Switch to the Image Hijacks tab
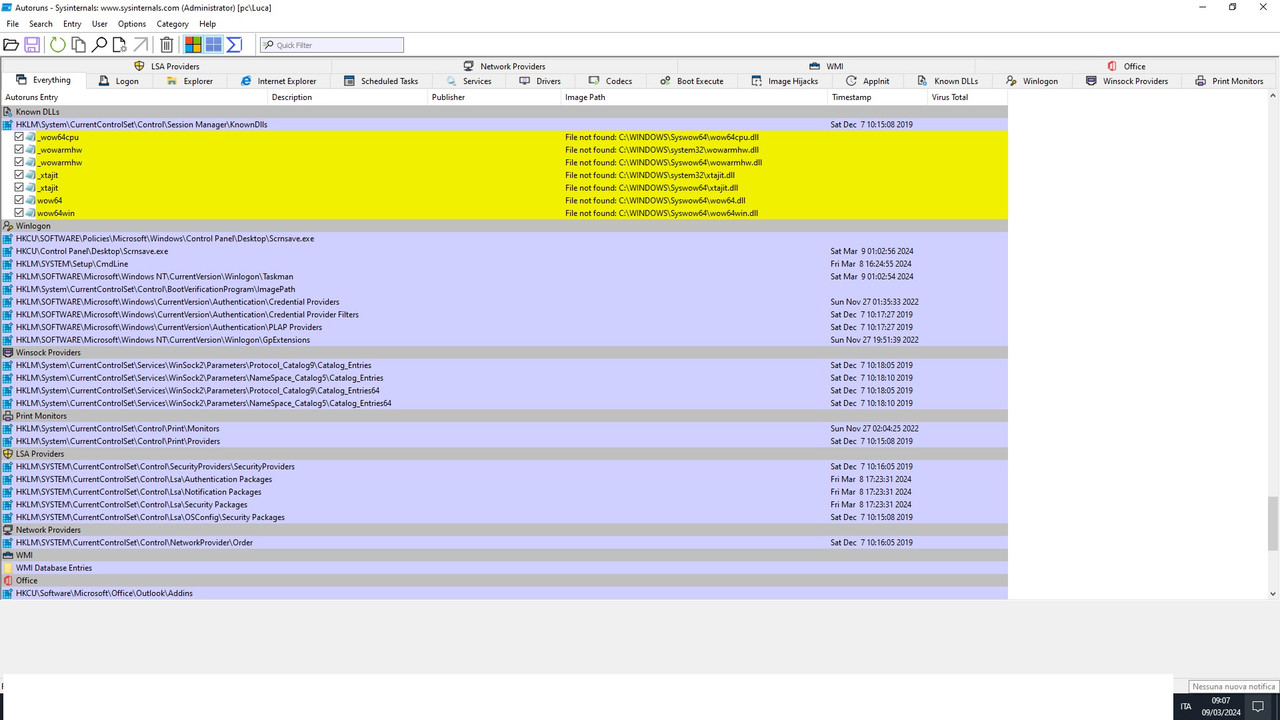The height and width of the screenshot is (720, 1280). tap(784, 81)
